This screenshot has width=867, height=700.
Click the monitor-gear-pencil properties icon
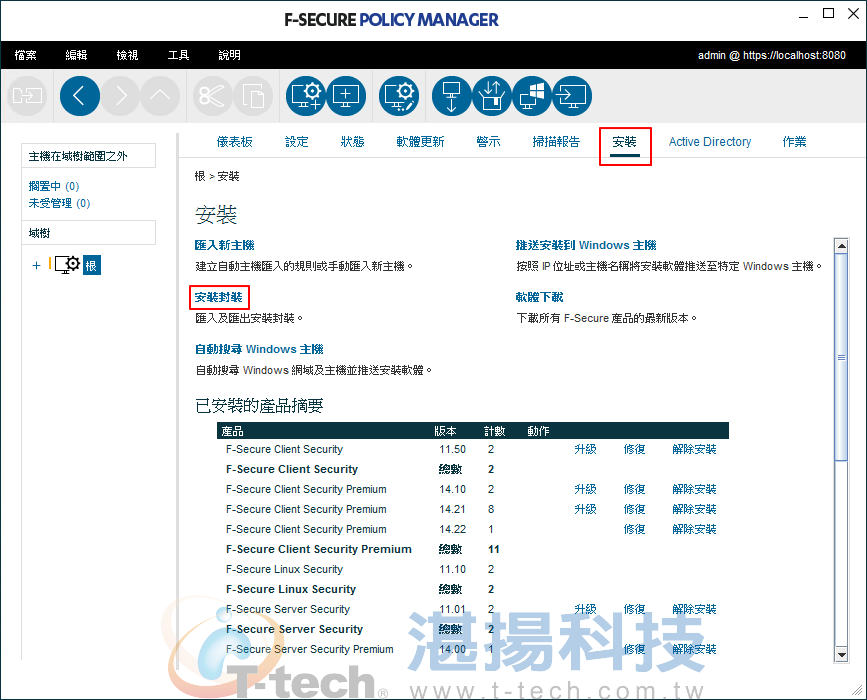399,96
